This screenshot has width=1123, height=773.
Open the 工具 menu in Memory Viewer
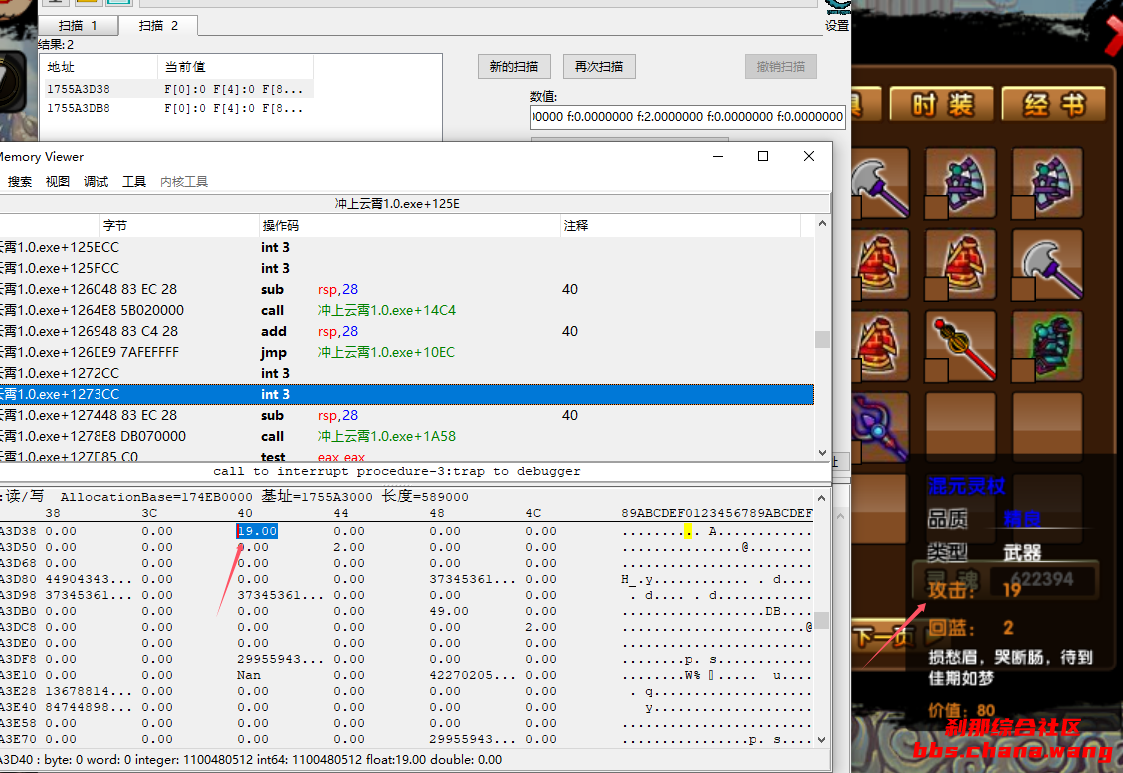tap(134, 182)
